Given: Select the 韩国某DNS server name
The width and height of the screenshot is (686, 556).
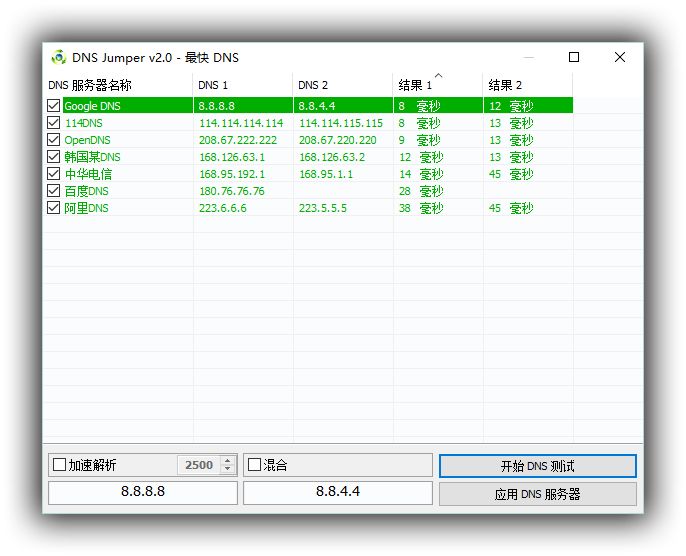Looking at the screenshot, I should pos(92,157).
